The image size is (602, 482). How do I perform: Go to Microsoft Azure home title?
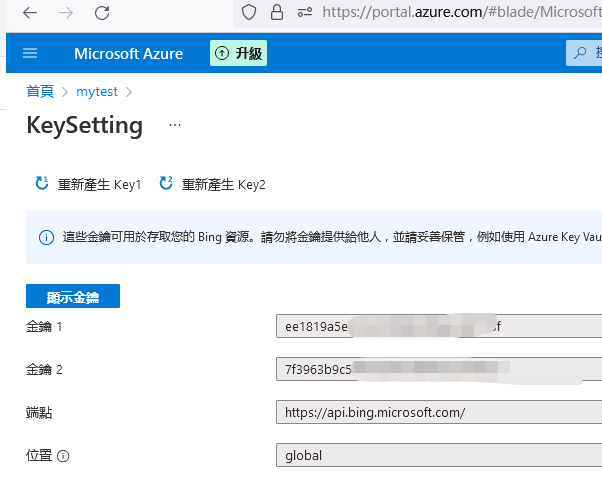click(129, 53)
